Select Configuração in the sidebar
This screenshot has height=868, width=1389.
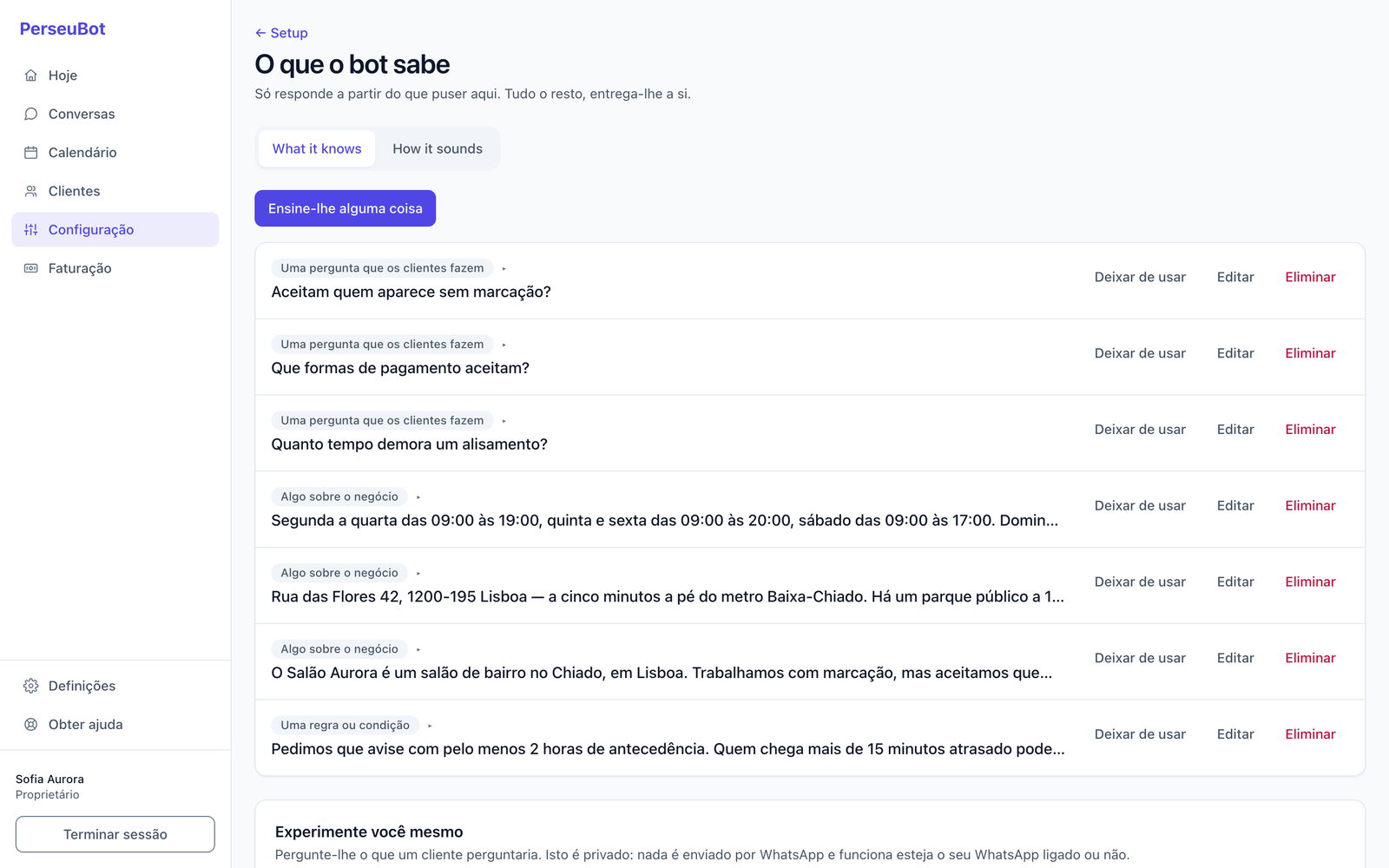(115, 230)
